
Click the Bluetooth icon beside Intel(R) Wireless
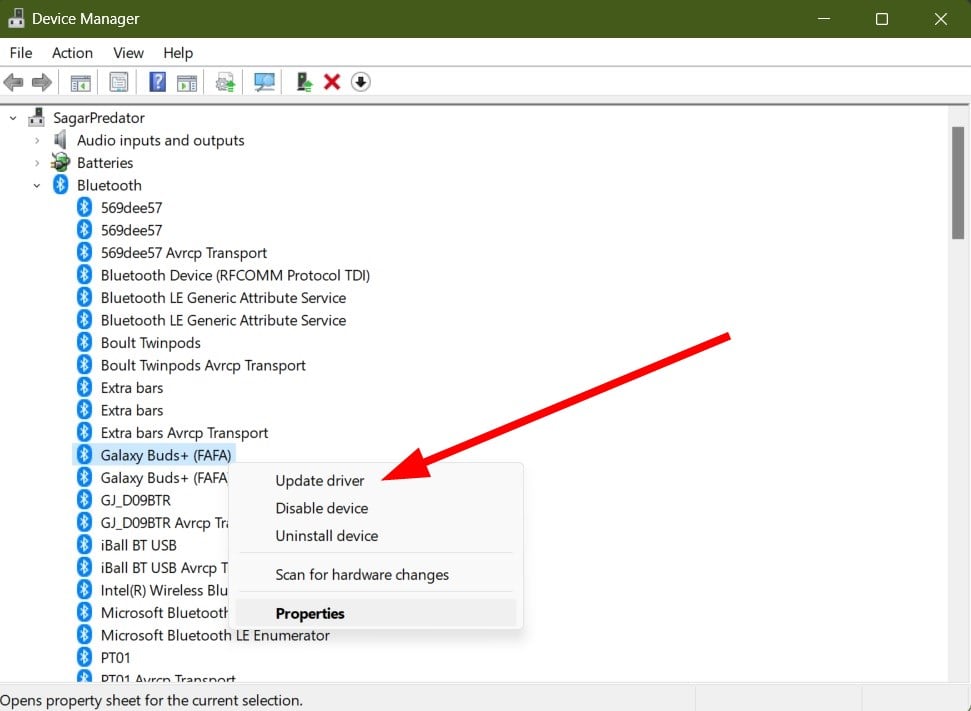pos(84,590)
